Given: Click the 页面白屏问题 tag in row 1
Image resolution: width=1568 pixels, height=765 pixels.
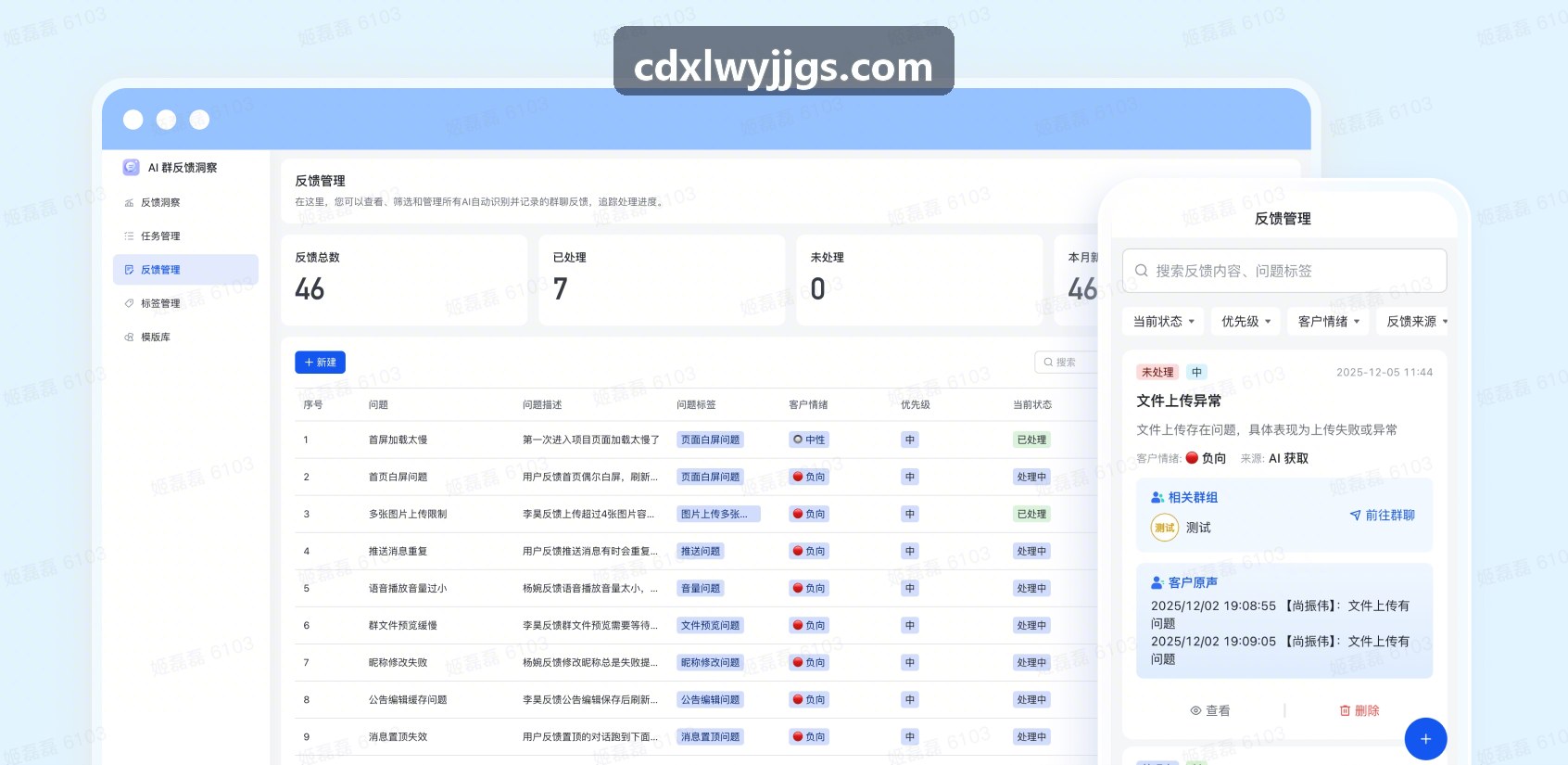Looking at the screenshot, I should coord(711,440).
